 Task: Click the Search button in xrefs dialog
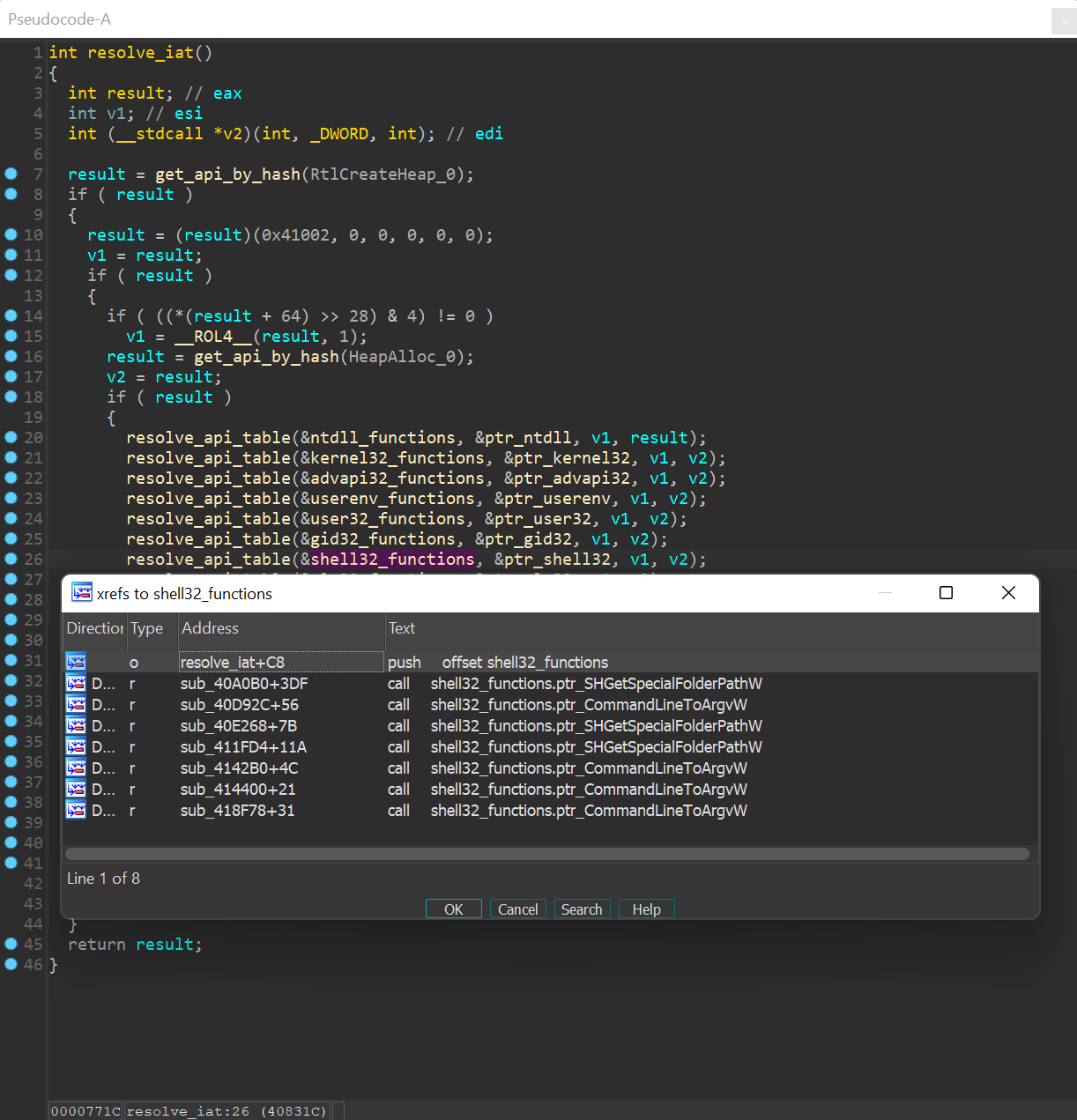coord(581,909)
